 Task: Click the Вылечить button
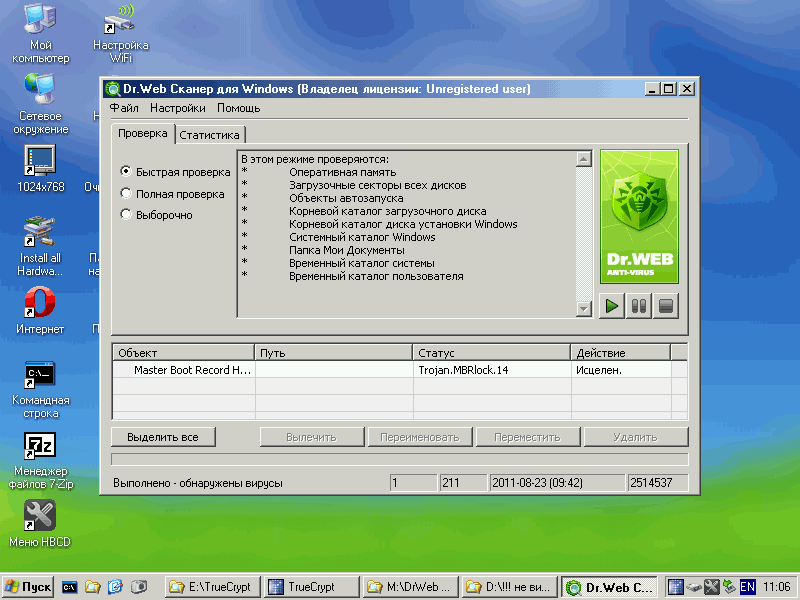pyautogui.click(x=312, y=437)
